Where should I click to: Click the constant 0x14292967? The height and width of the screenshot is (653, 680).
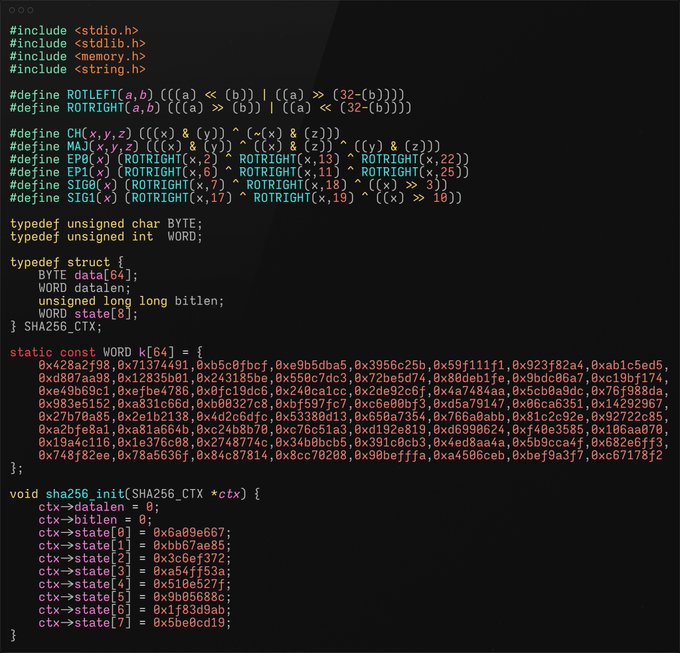[x=627, y=404]
